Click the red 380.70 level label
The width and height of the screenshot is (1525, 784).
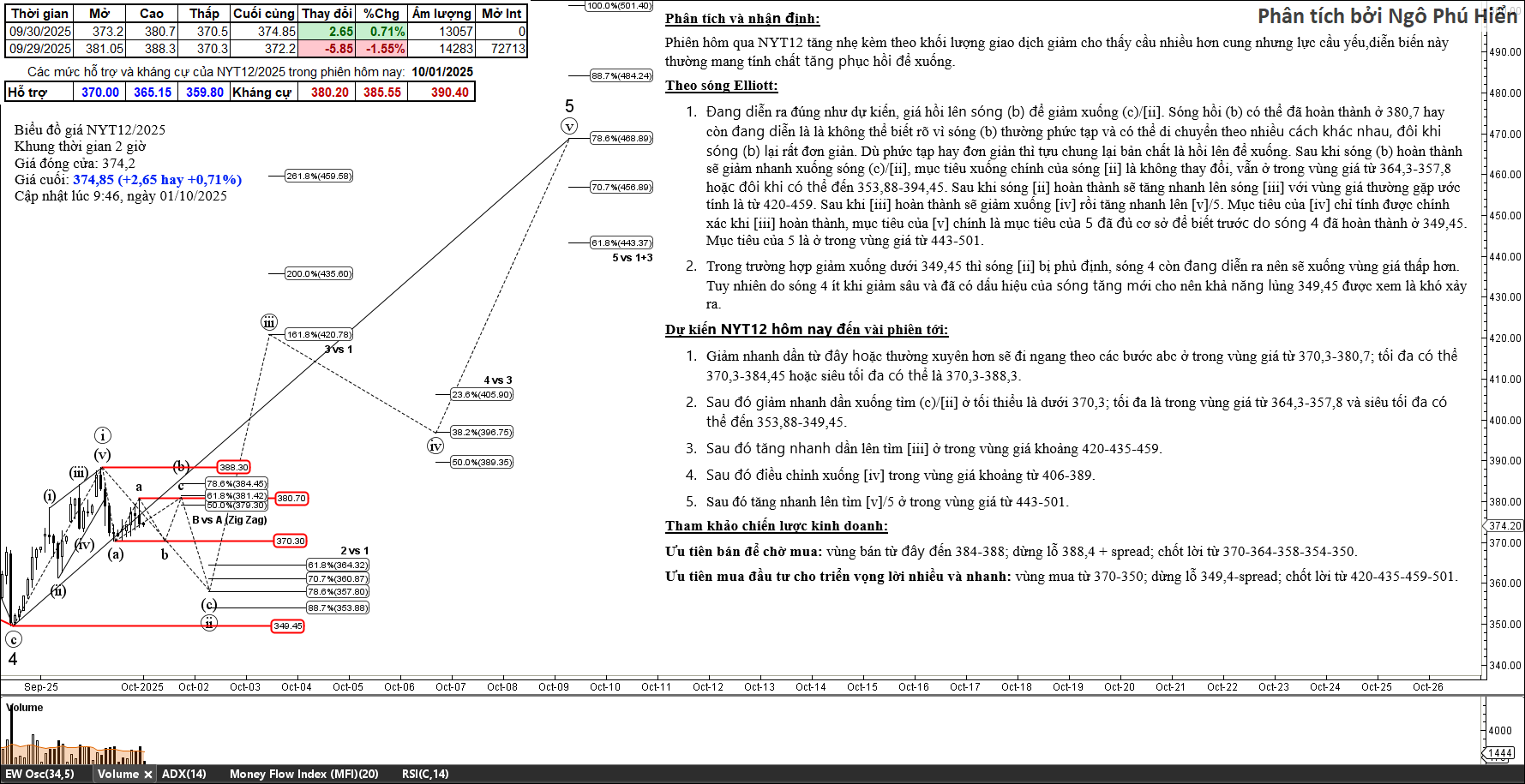[291, 499]
